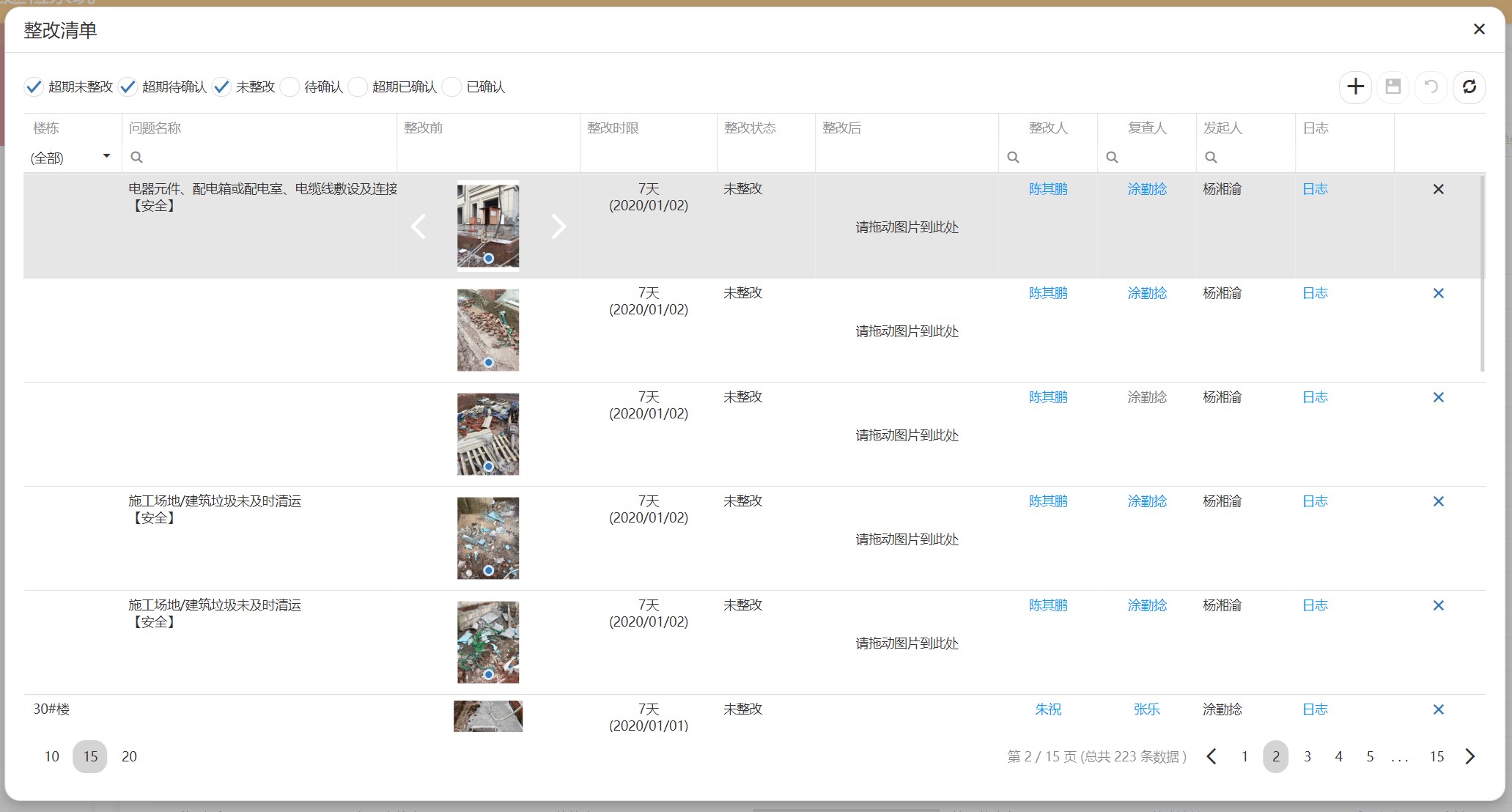Show previous photo in first row
Screen dimensions: 1512x812
click(x=418, y=226)
